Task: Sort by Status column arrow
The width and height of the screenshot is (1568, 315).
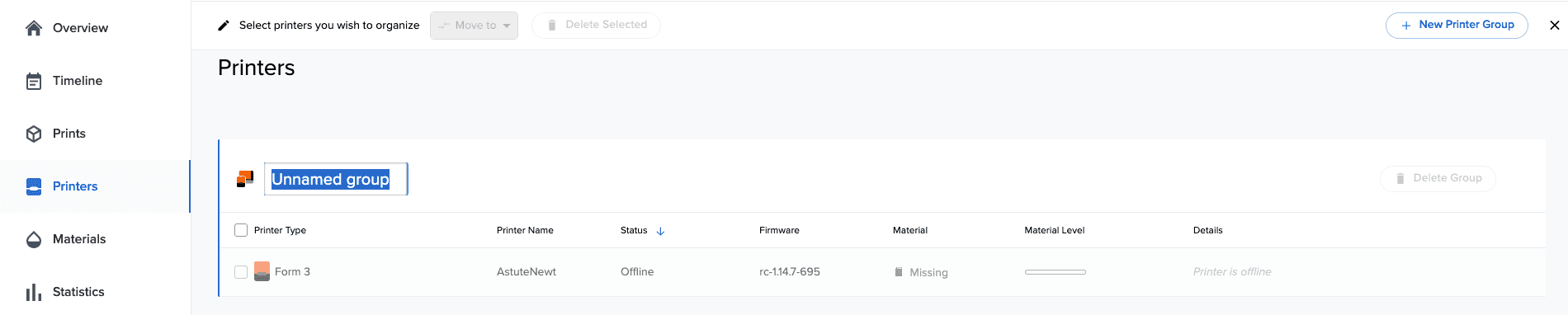Action: (660, 231)
